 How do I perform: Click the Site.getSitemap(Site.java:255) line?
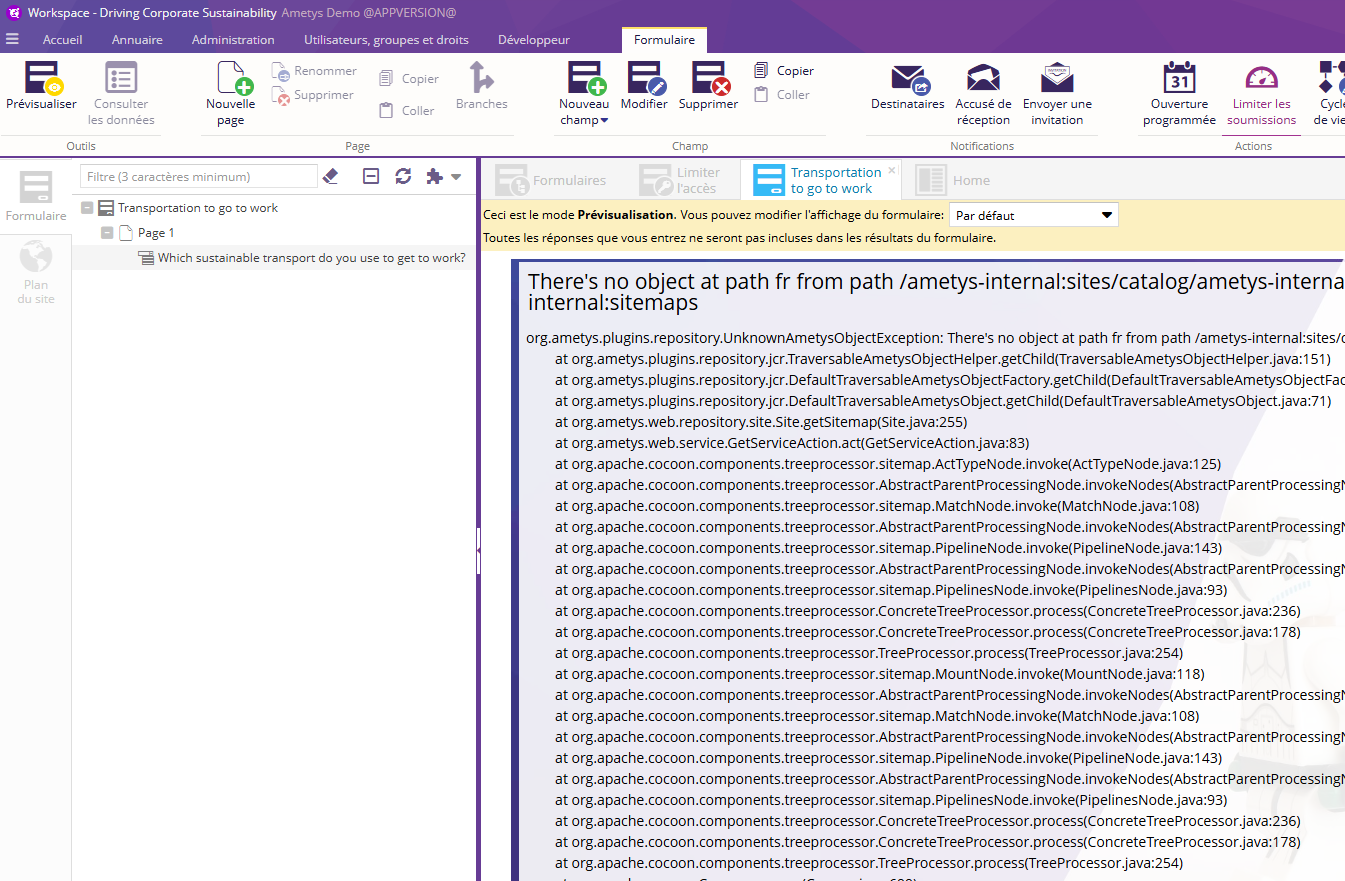pyautogui.click(x=761, y=422)
